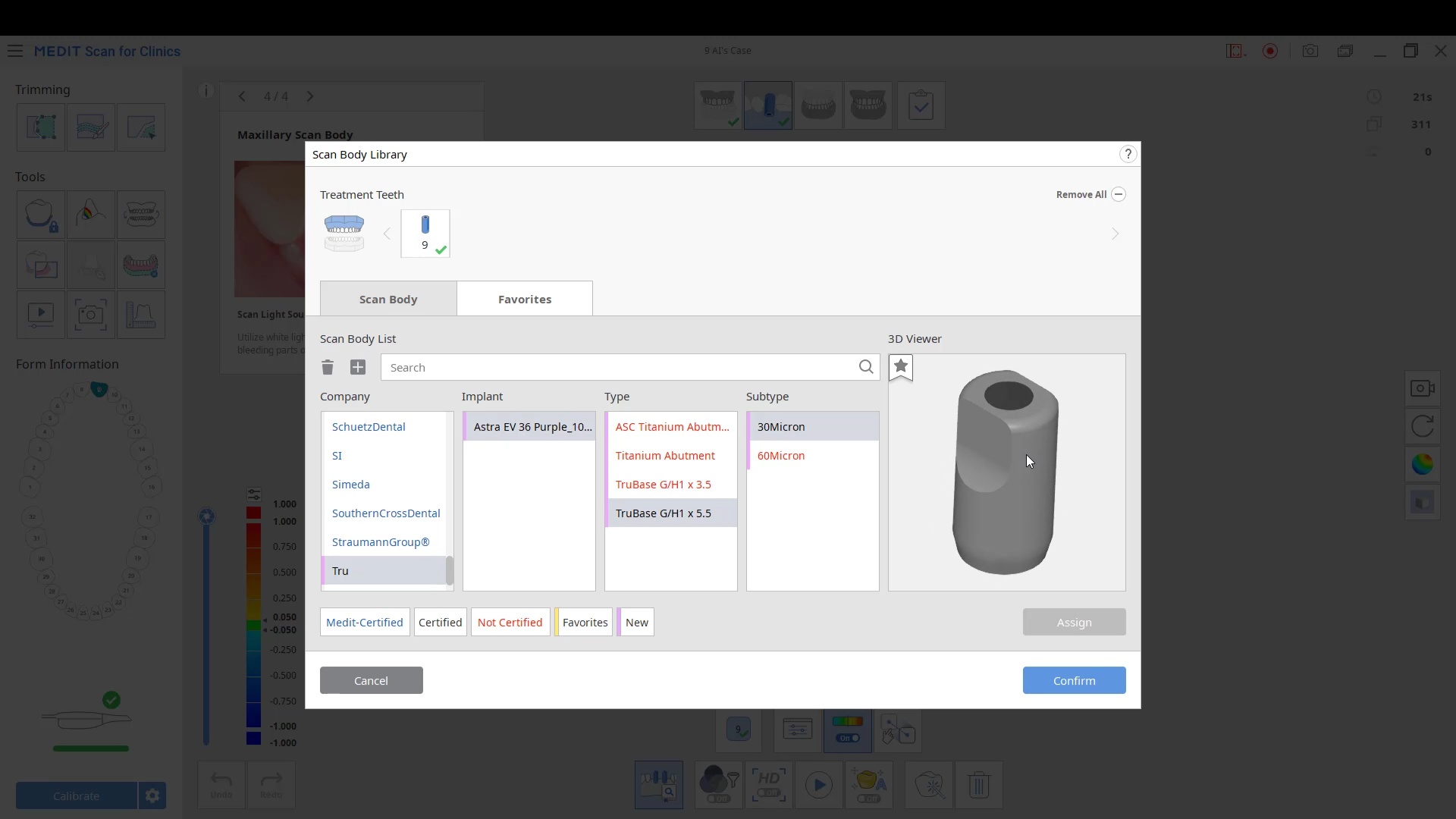Click the play scan replay icon

tap(819, 785)
